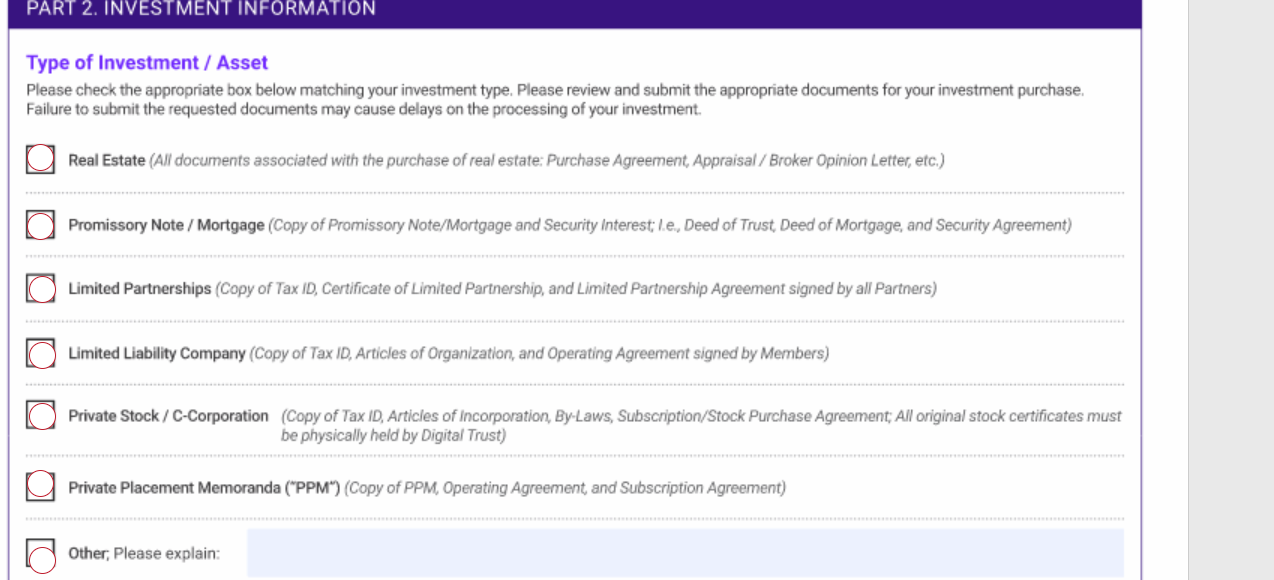Check the Real Estate checkbox

point(40,159)
